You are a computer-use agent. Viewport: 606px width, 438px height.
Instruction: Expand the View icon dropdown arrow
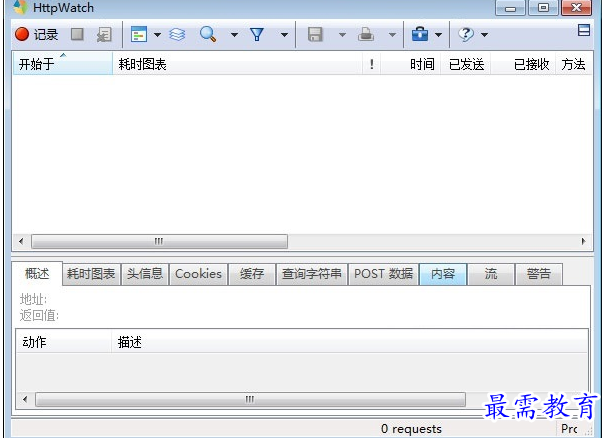(x=157, y=35)
